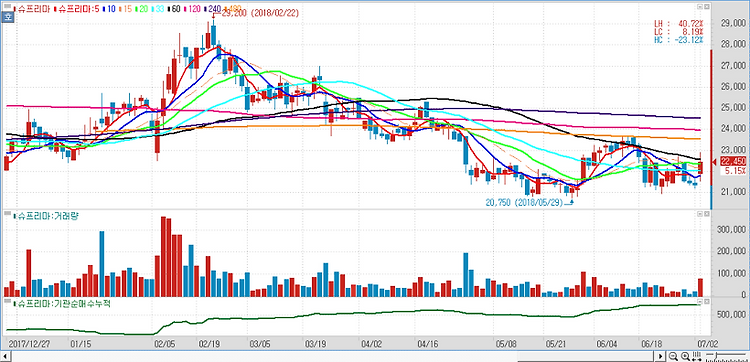Click the 300,000 volume axis label
This screenshot has width=750, height=362.
click(732, 230)
